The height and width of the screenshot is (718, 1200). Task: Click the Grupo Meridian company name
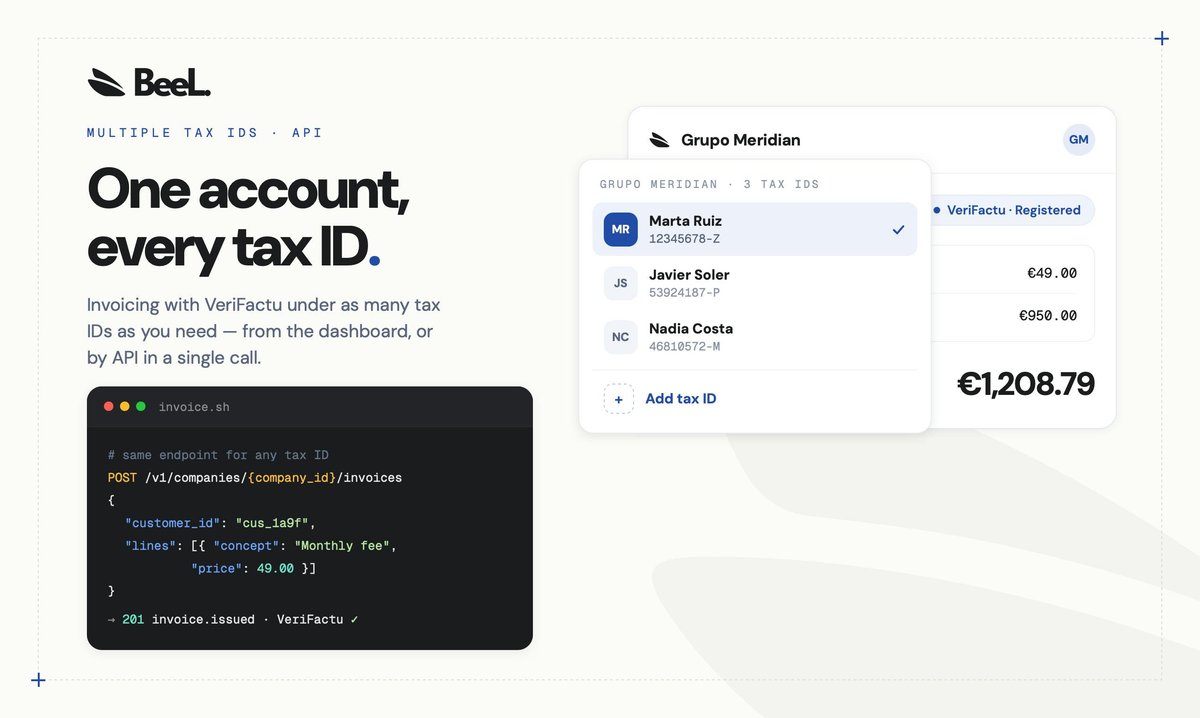(x=740, y=140)
